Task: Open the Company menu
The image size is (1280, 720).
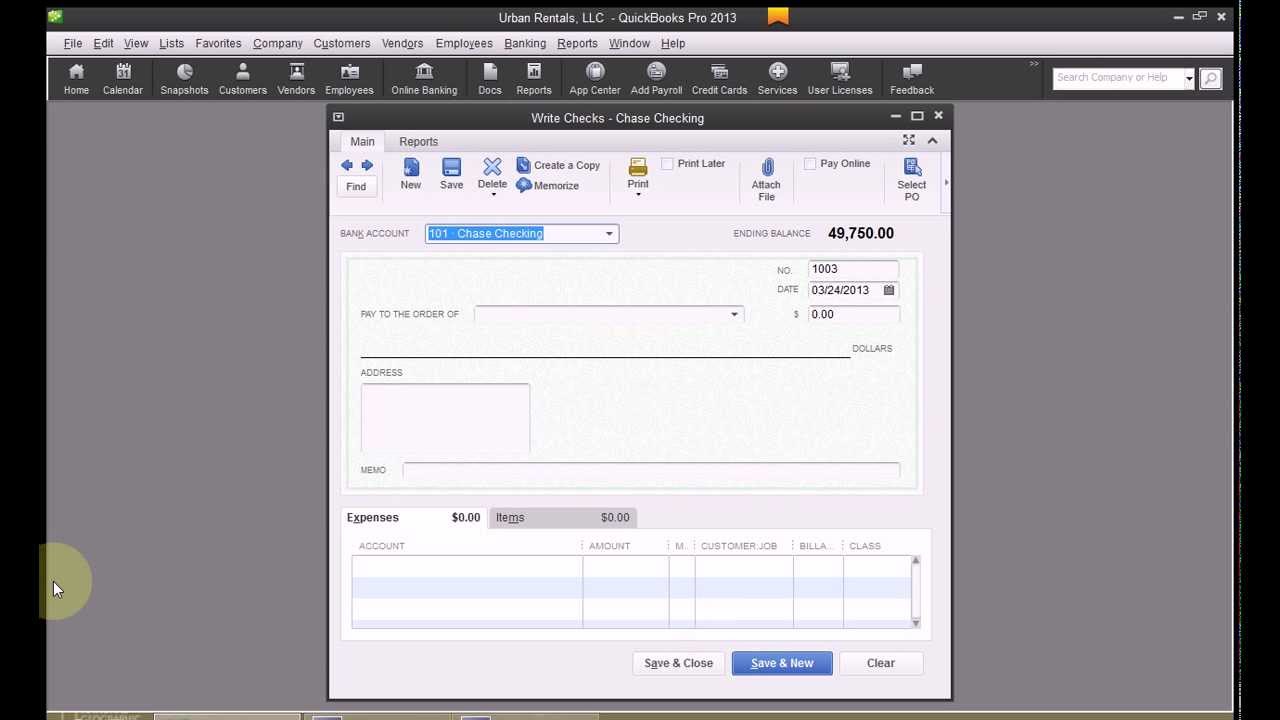Action: pyautogui.click(x=278, y=43)
